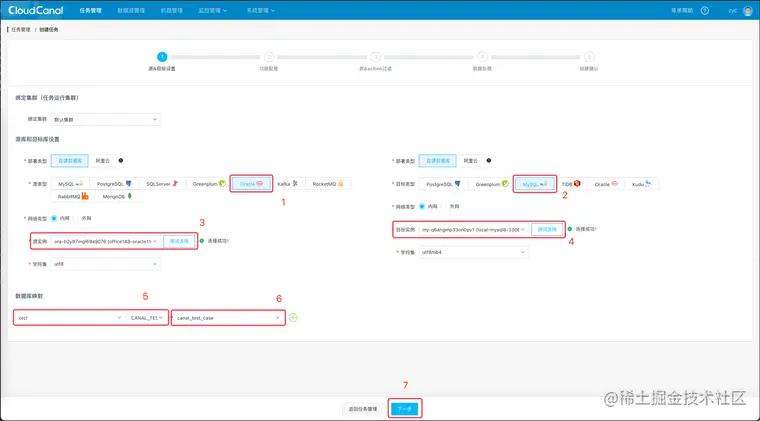Select PostgreSQL as the source type

click(114, 184)
